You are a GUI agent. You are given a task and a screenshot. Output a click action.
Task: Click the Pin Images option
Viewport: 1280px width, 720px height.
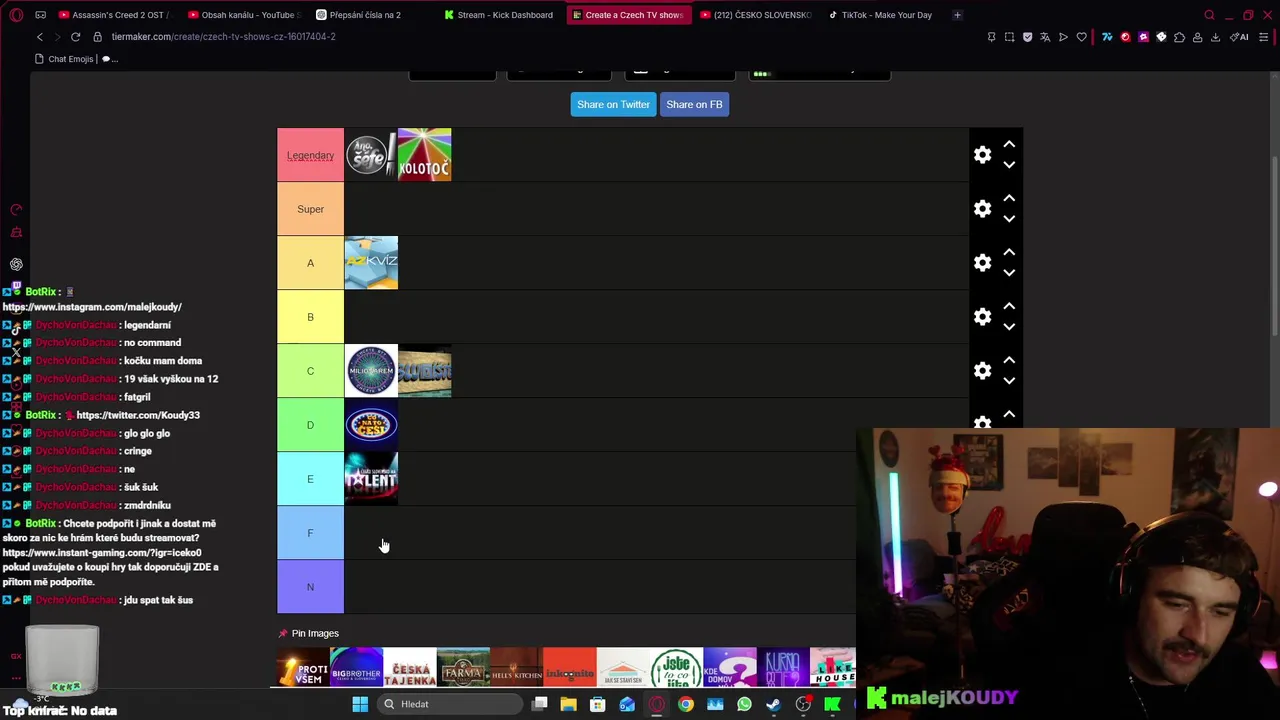[x=309, y=633]
